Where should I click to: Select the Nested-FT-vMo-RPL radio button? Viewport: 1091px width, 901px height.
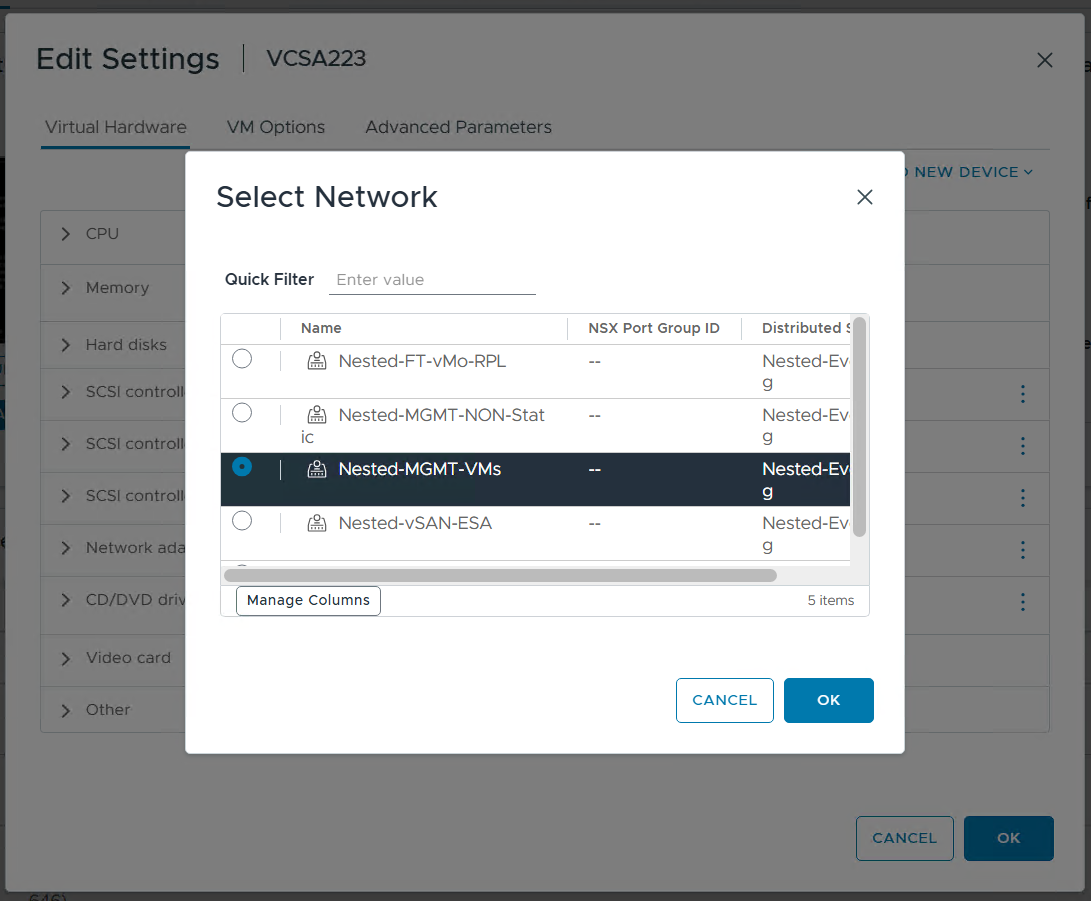(242, 359)
